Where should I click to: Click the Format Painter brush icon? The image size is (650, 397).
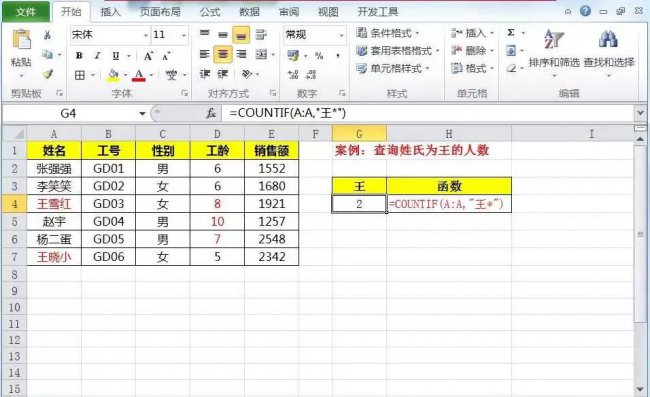point(48,74)
